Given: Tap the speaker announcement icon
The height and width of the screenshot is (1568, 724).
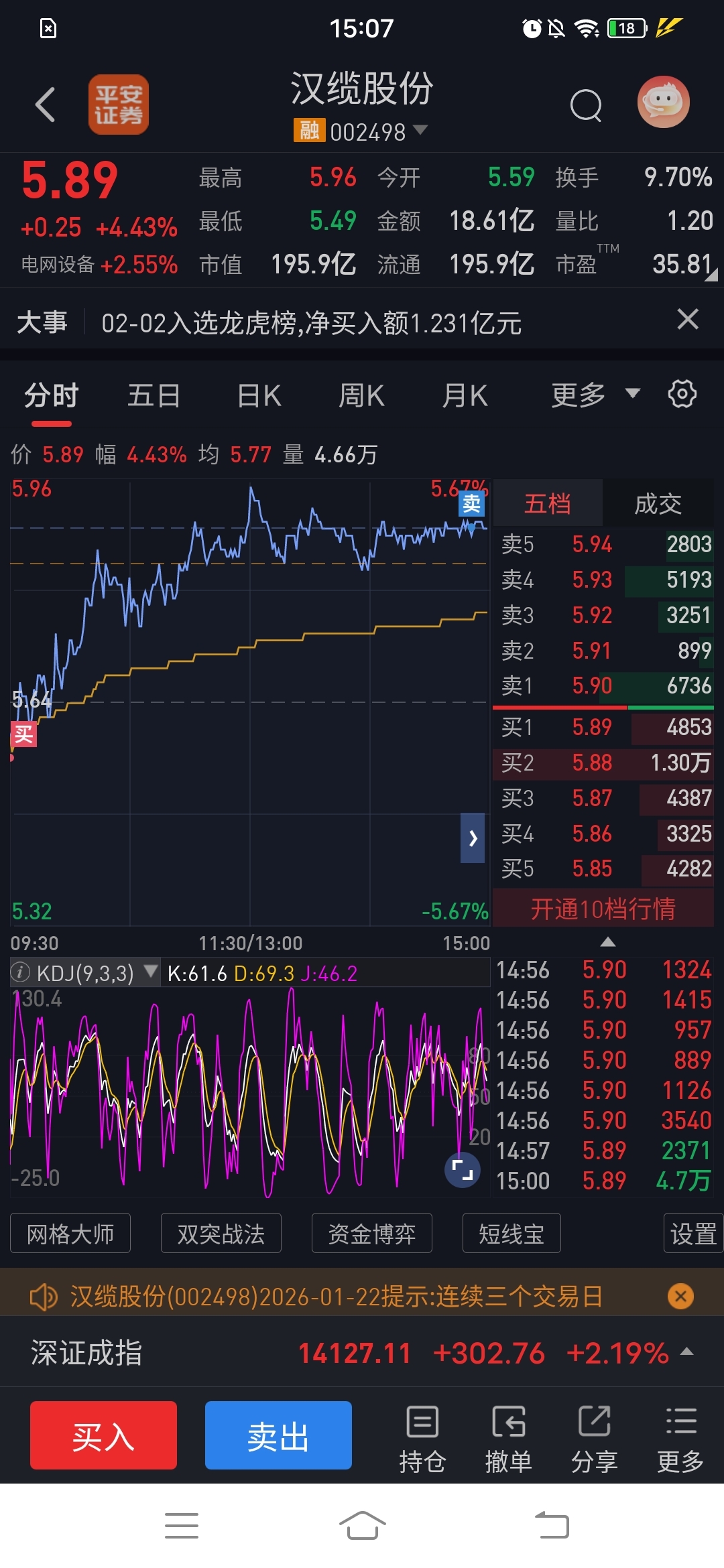Looking at the screenshot, I should pyautogui.click(x=44, y=1297).
